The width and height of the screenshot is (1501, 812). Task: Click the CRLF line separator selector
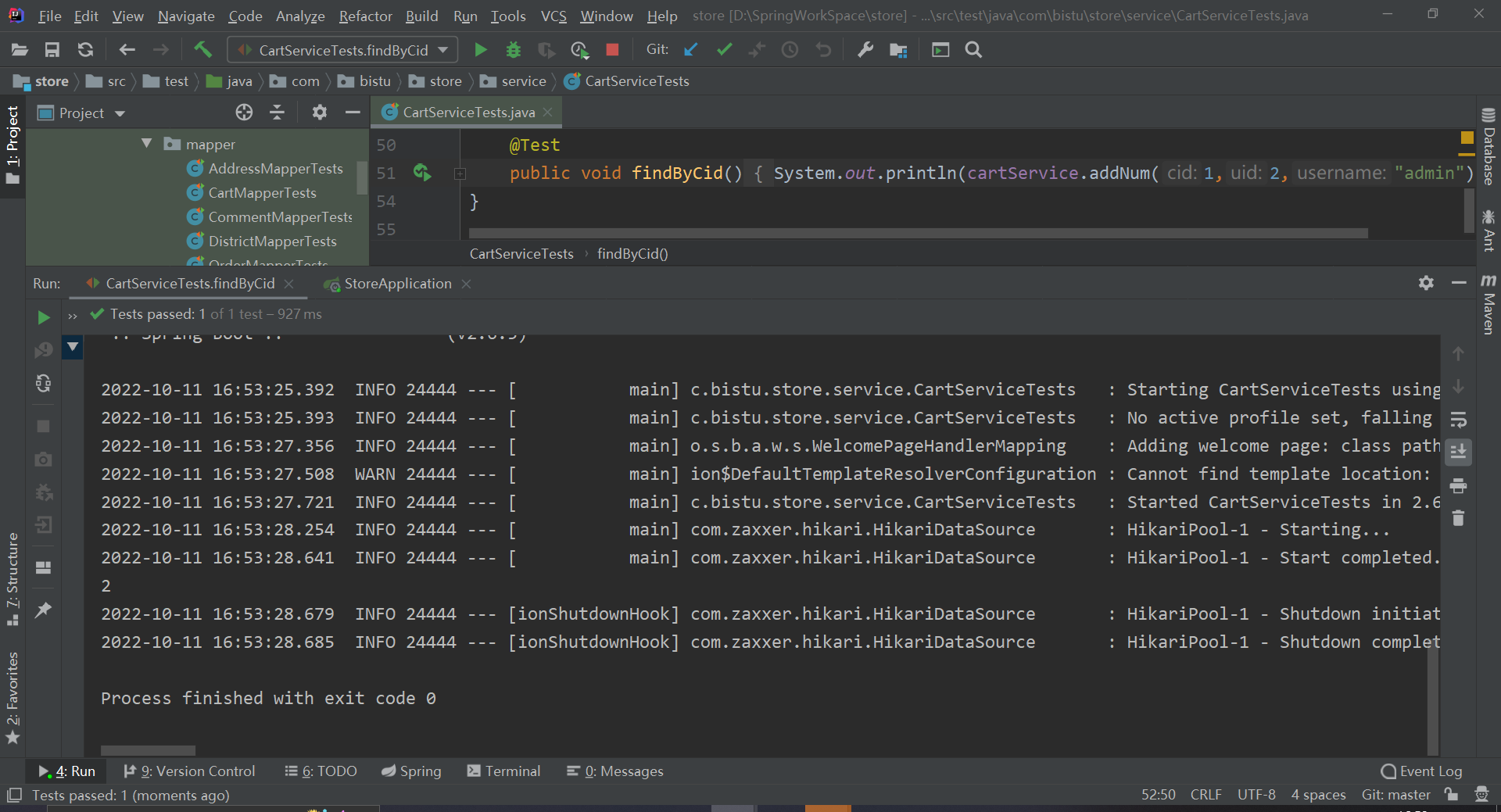click(1205, 795)
